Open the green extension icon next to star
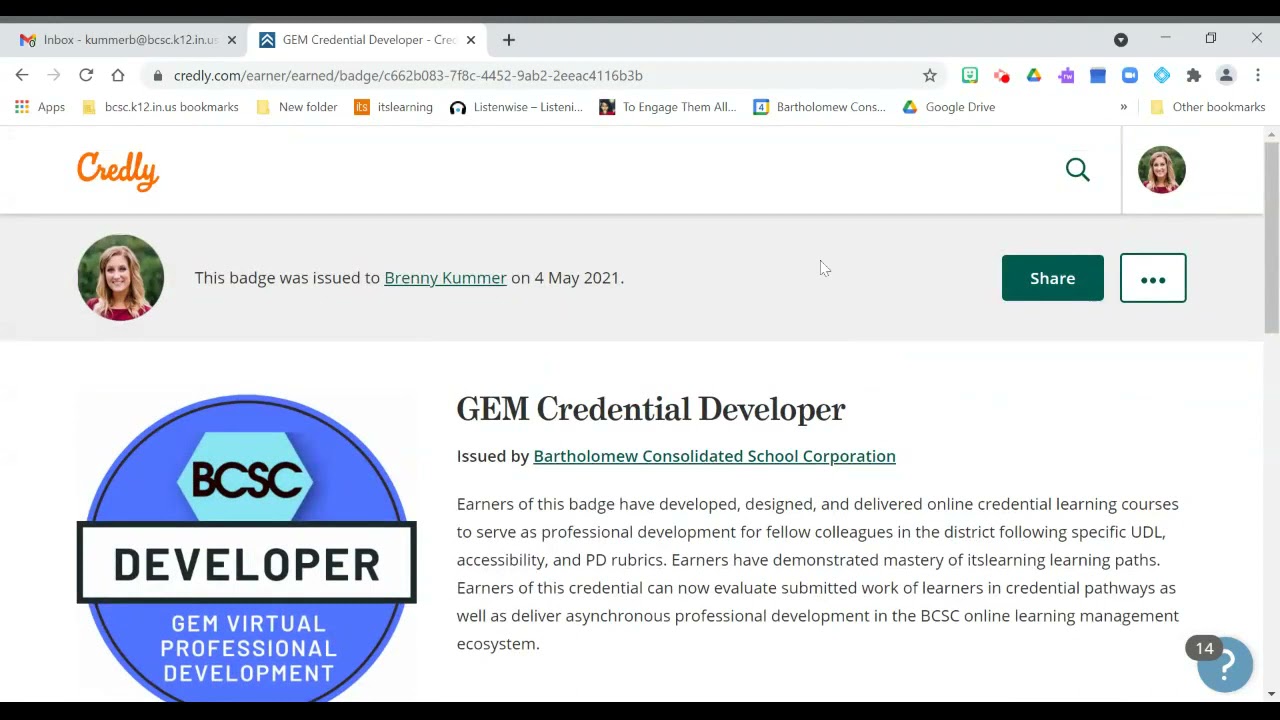The width and height of the screenshot is (1280, 720). tap(970, 75)
